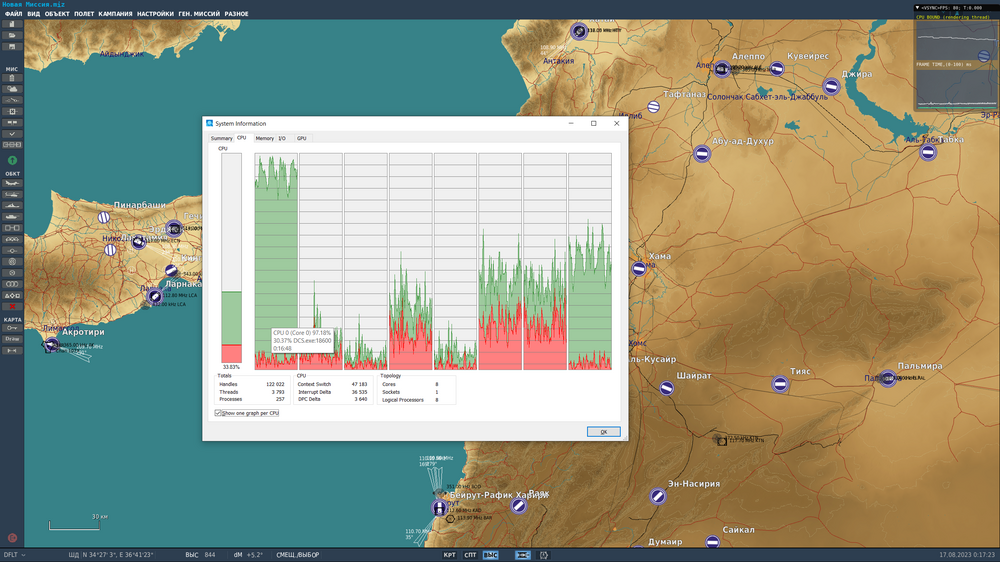Image resolution: width=1000 pixels, height=562 pixels.
Task: Click the red X delete object icon
Action: tap(12, 307)
